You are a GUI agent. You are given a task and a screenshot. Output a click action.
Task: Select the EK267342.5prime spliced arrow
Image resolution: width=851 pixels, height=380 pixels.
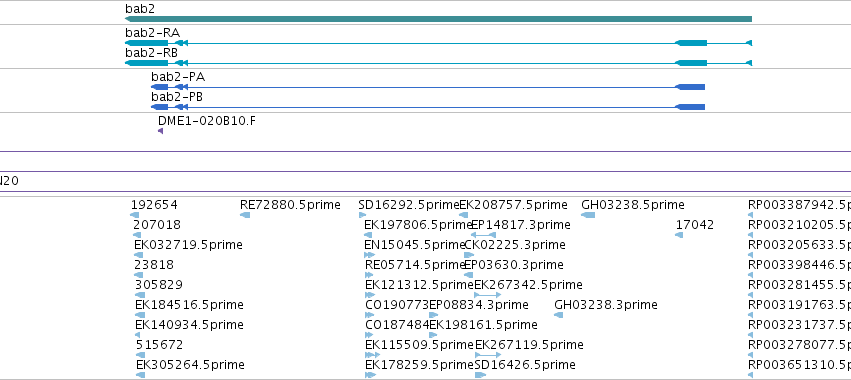487,295
